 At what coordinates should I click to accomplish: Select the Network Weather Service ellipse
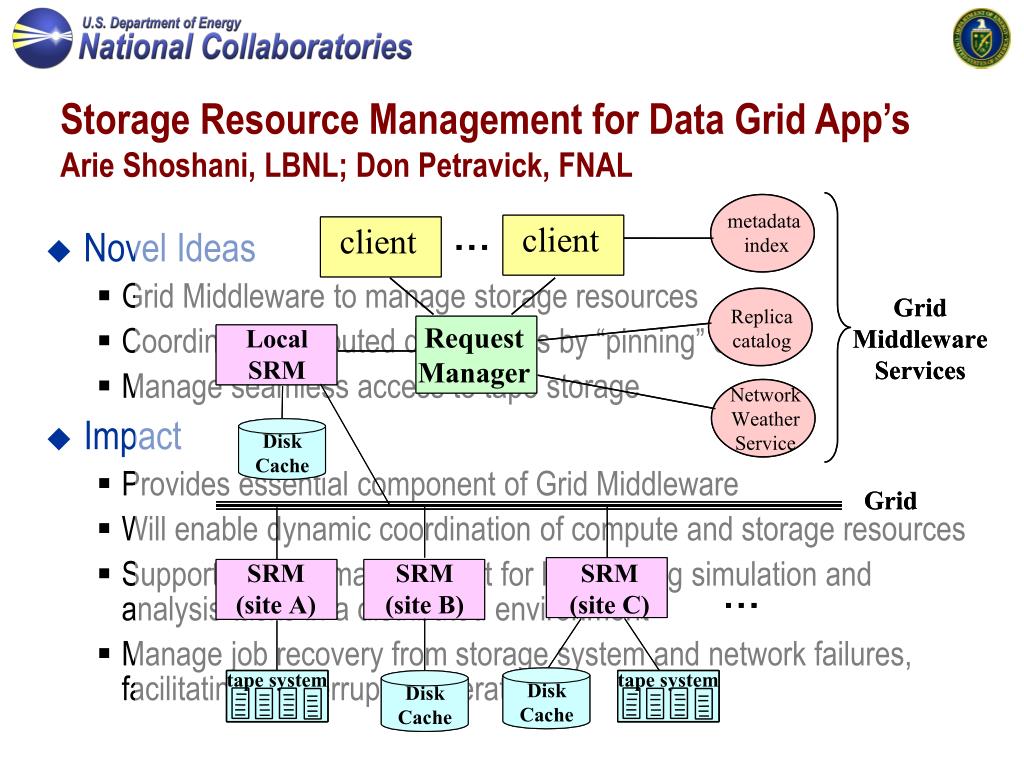pos(763,418)
